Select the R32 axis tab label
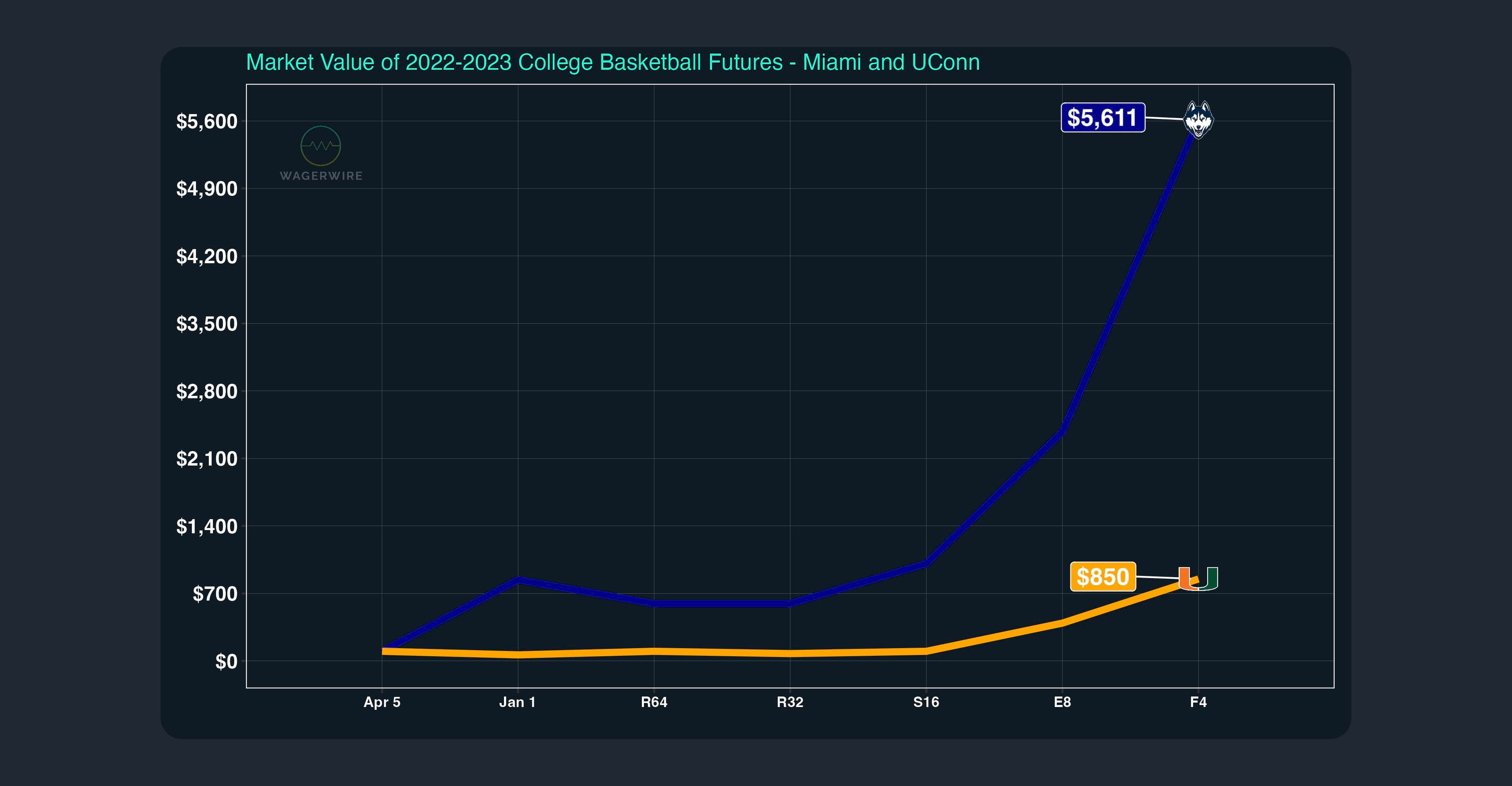The image size is (1512, 786). click(x=790, y=702)
